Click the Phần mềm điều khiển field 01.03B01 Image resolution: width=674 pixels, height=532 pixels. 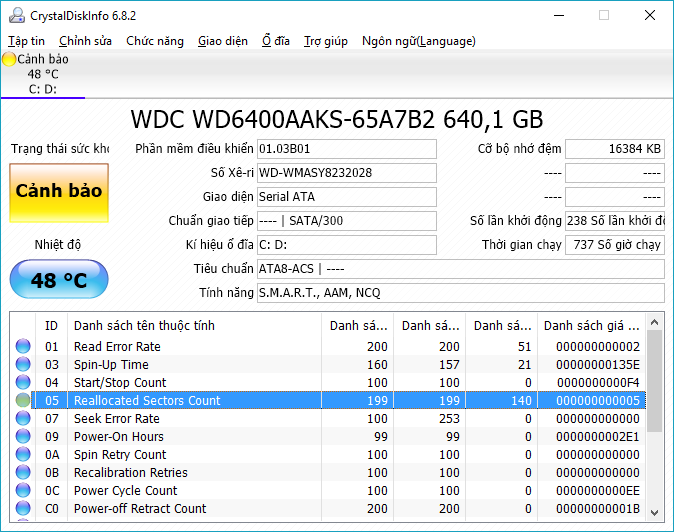coord(347,149)
